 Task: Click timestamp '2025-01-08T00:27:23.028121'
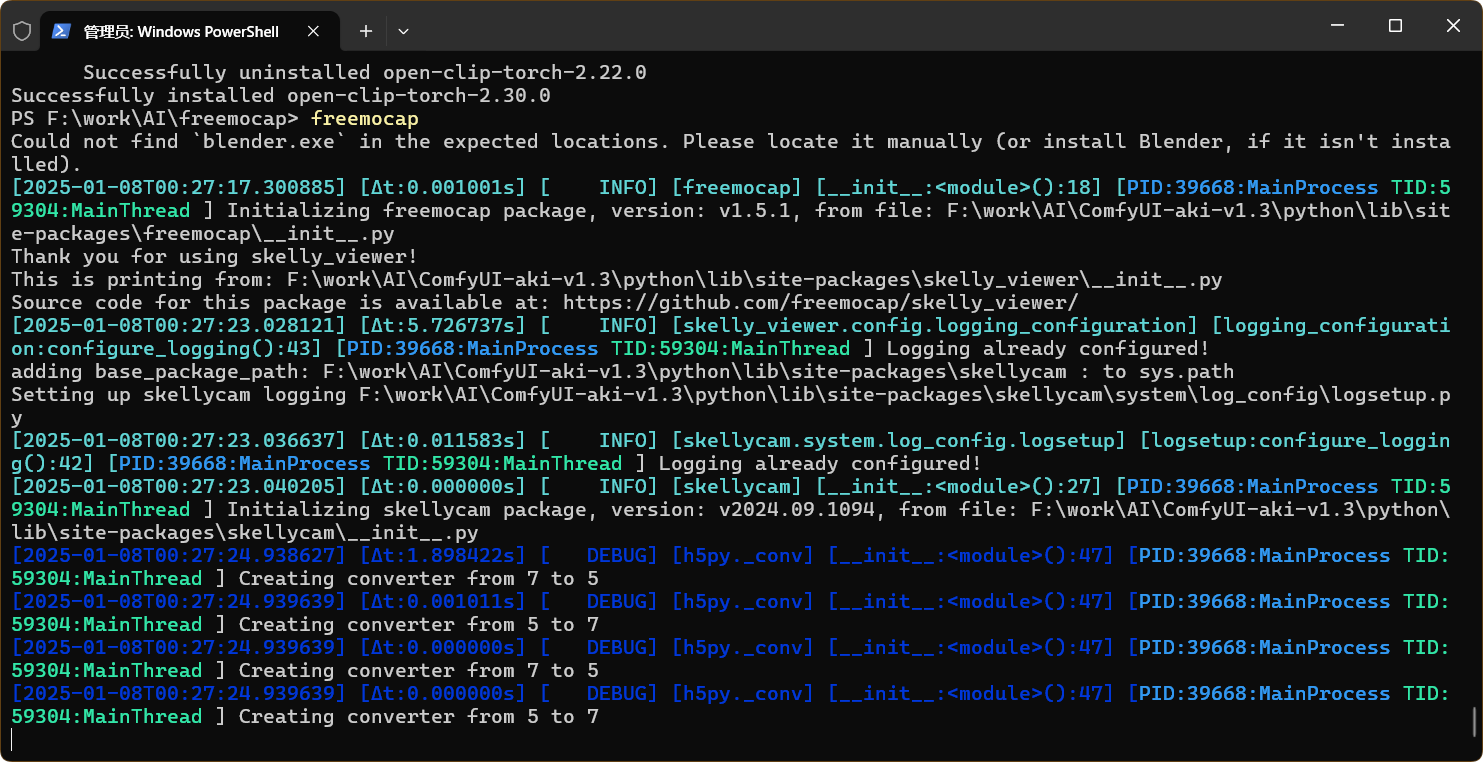[179, 325]
